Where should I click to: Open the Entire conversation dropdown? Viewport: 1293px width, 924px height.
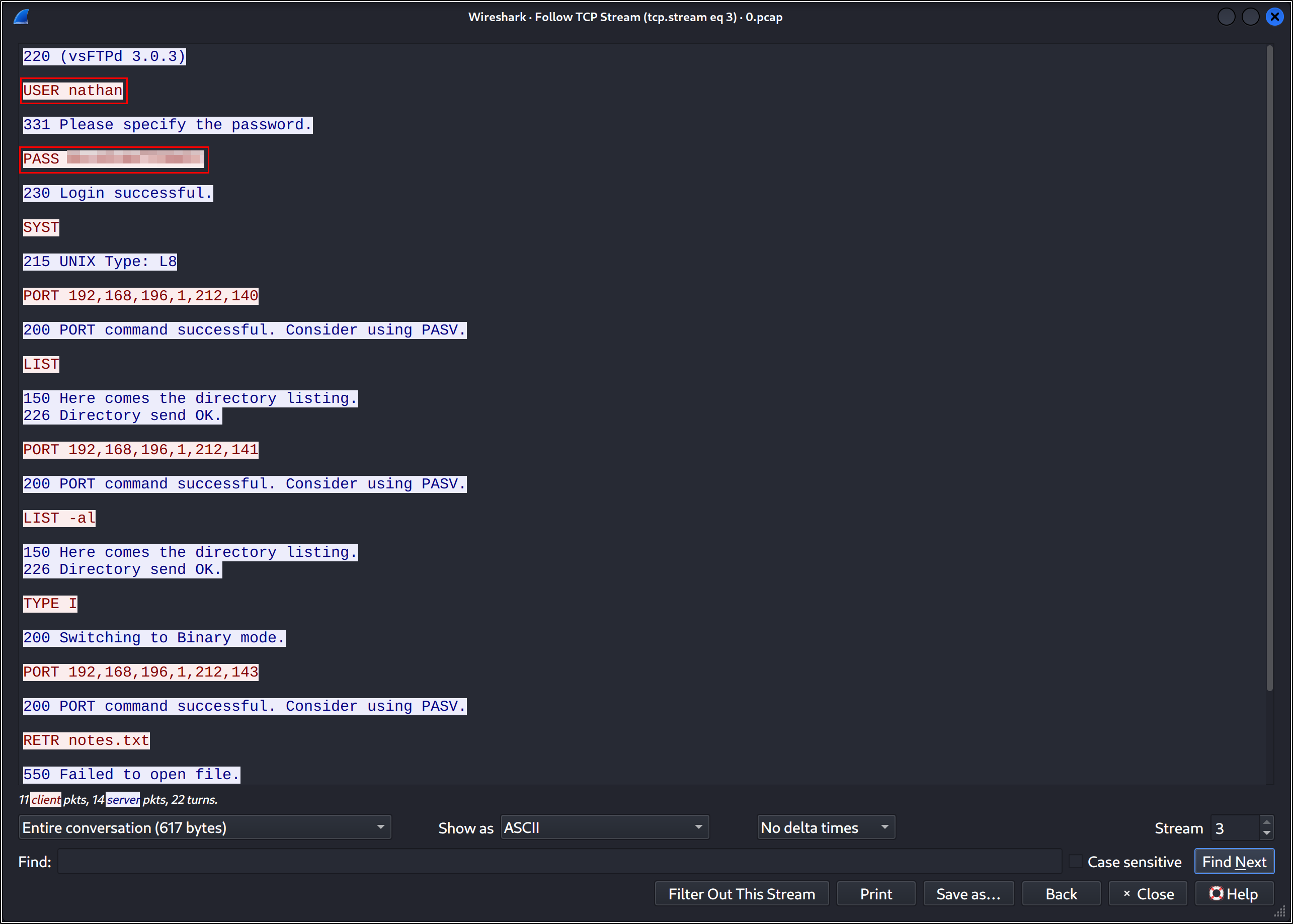[205, 827]
